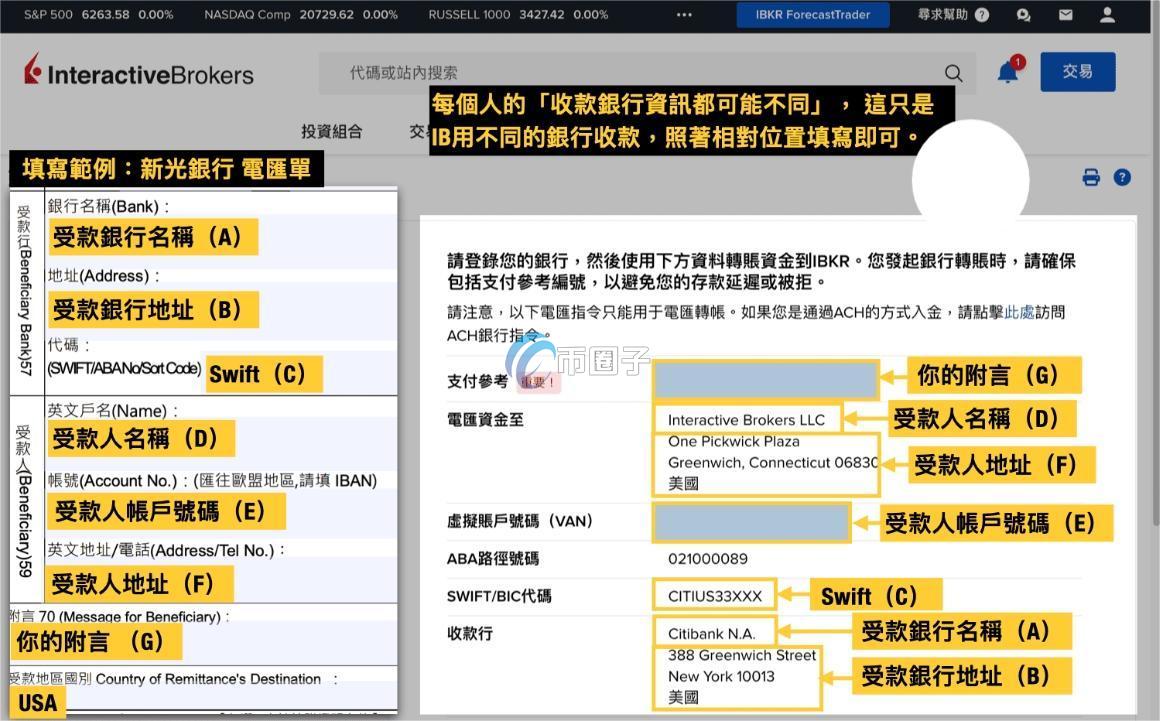1160x721 pixels.
Task: Click the 虛擬賬戶號碼 VAN field
Action: pos(751,521)
